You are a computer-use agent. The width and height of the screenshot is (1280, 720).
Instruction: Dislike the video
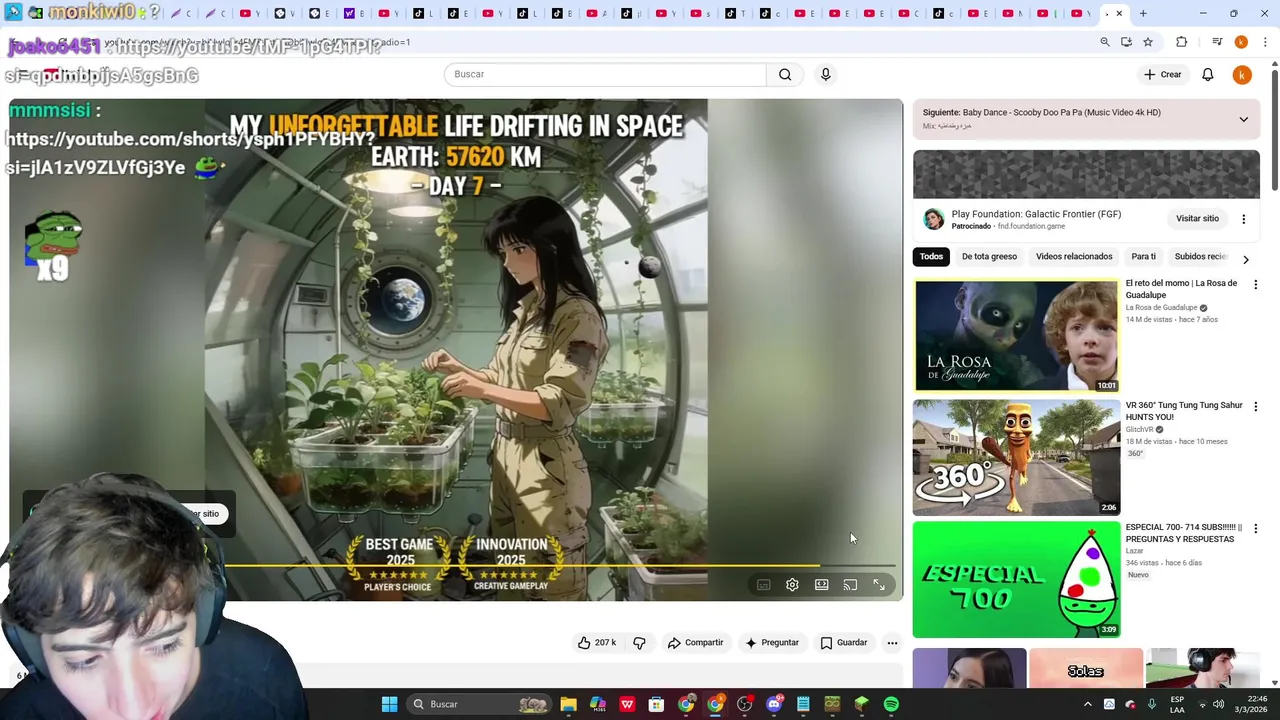click(639, 643)
